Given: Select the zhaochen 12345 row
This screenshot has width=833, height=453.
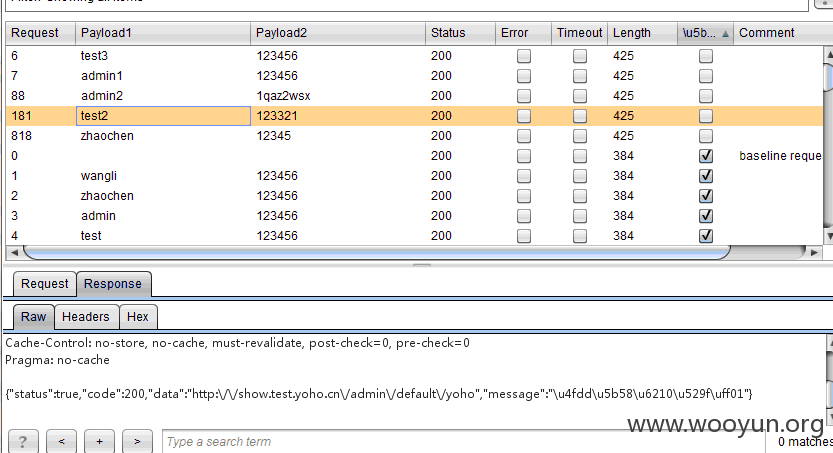Looking at the screenshot, I should (x=414, y=136).
